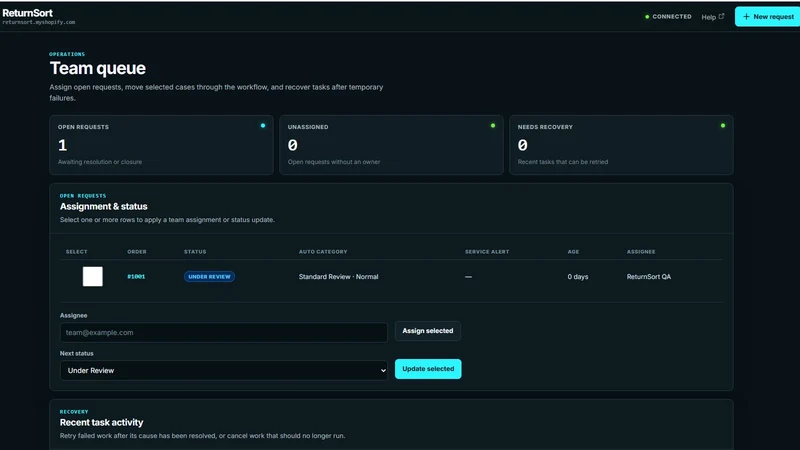Image resolution: width=800 pixels, height=450 pixels.
Task: Click the Assign selected button
Action: click(428, 331)
